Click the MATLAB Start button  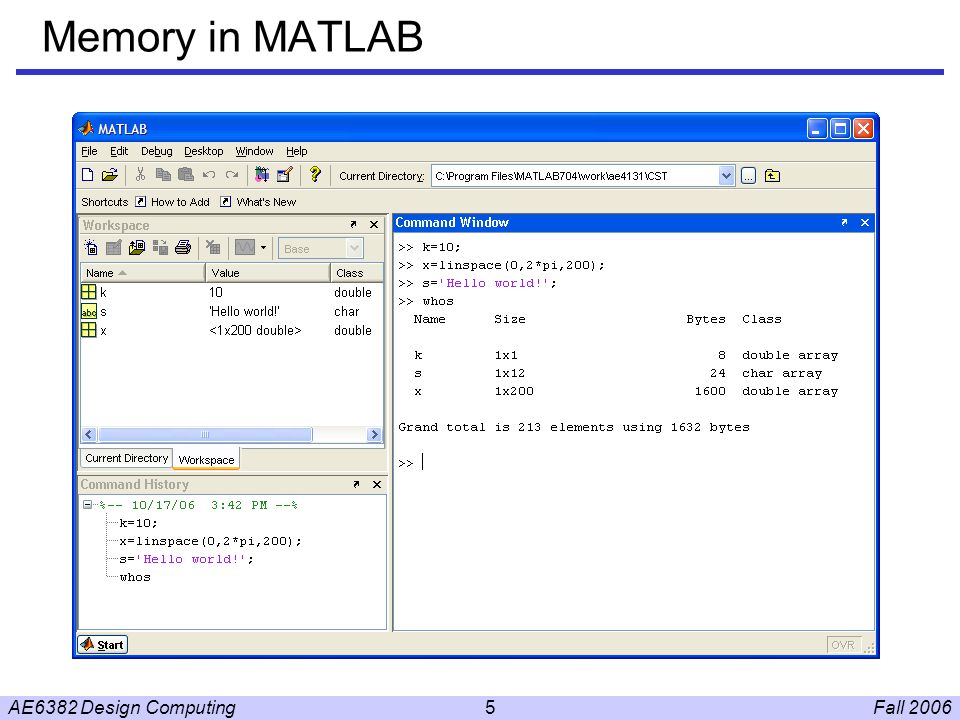tap(103, 644)
